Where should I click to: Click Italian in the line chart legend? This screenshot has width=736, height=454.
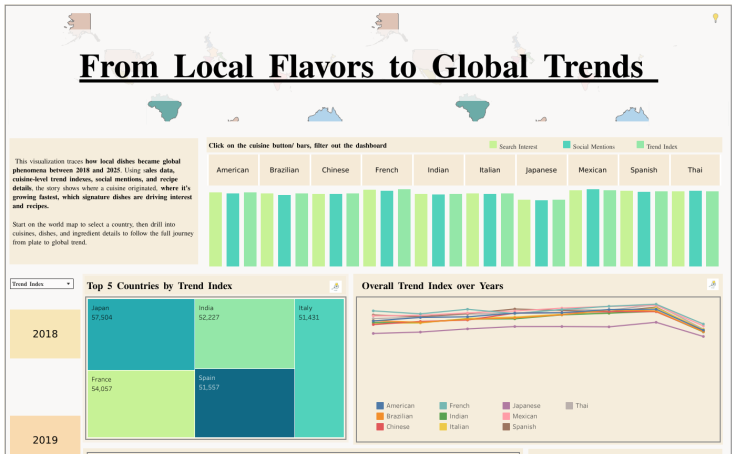454,427
